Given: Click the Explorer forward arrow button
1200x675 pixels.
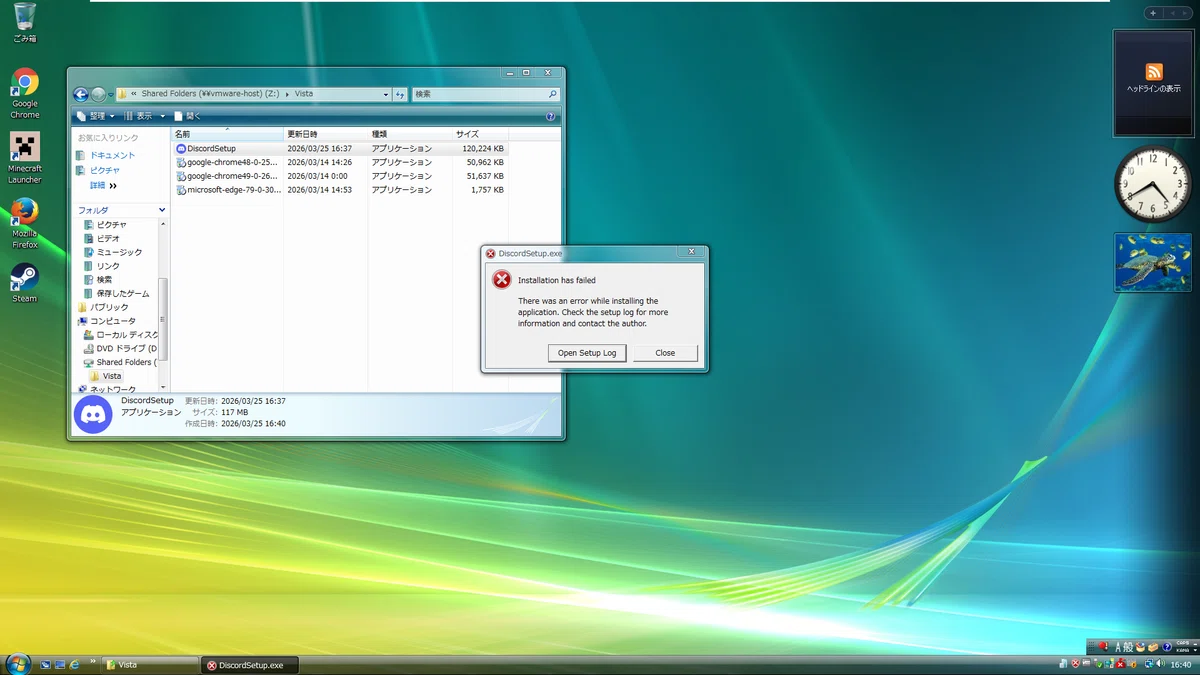Looking at the screenshot, I should click(x=98, y=94).
